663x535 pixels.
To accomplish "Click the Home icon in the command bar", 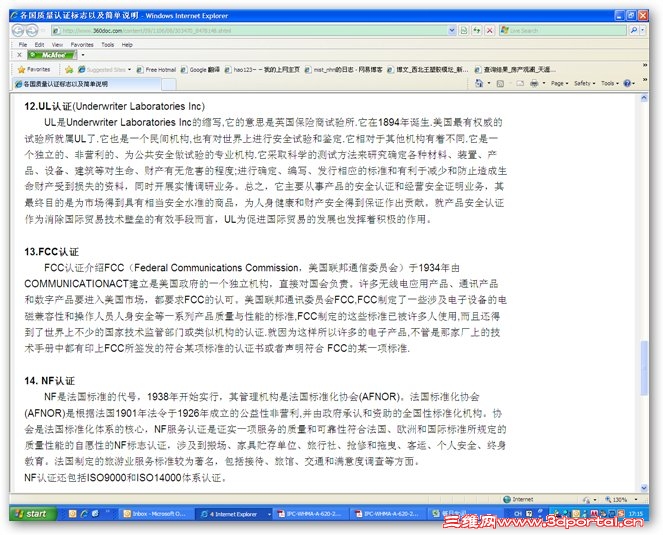I will [479, 83].
